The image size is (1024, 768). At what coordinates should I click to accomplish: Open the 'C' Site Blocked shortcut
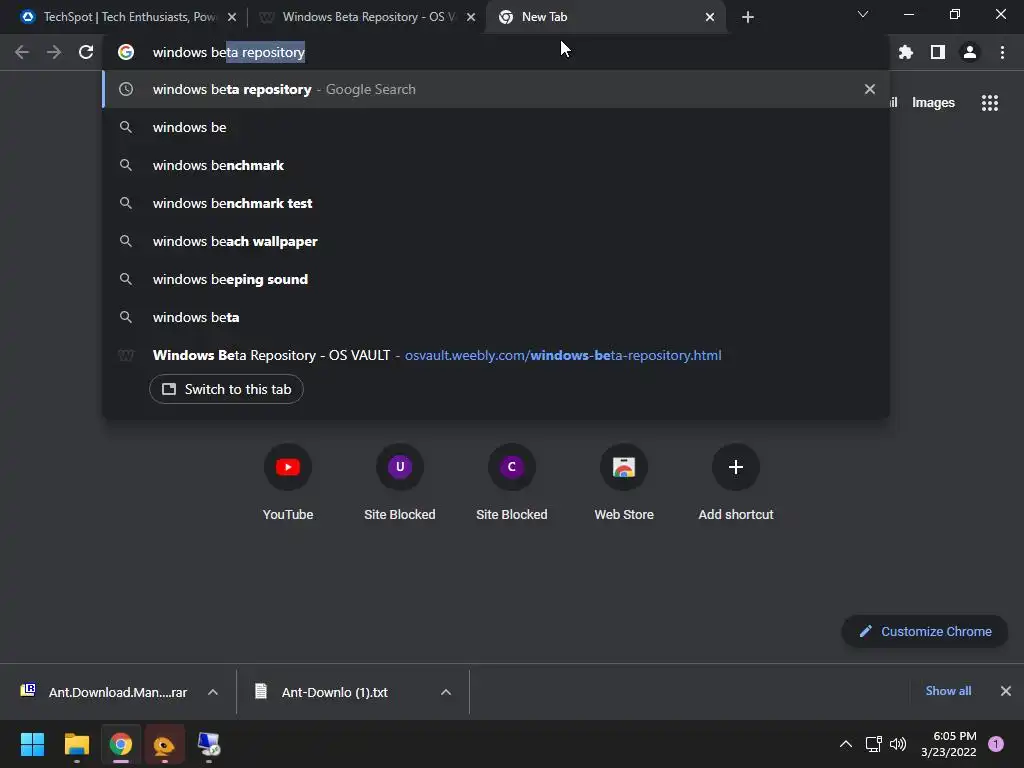tap(512, 482)
